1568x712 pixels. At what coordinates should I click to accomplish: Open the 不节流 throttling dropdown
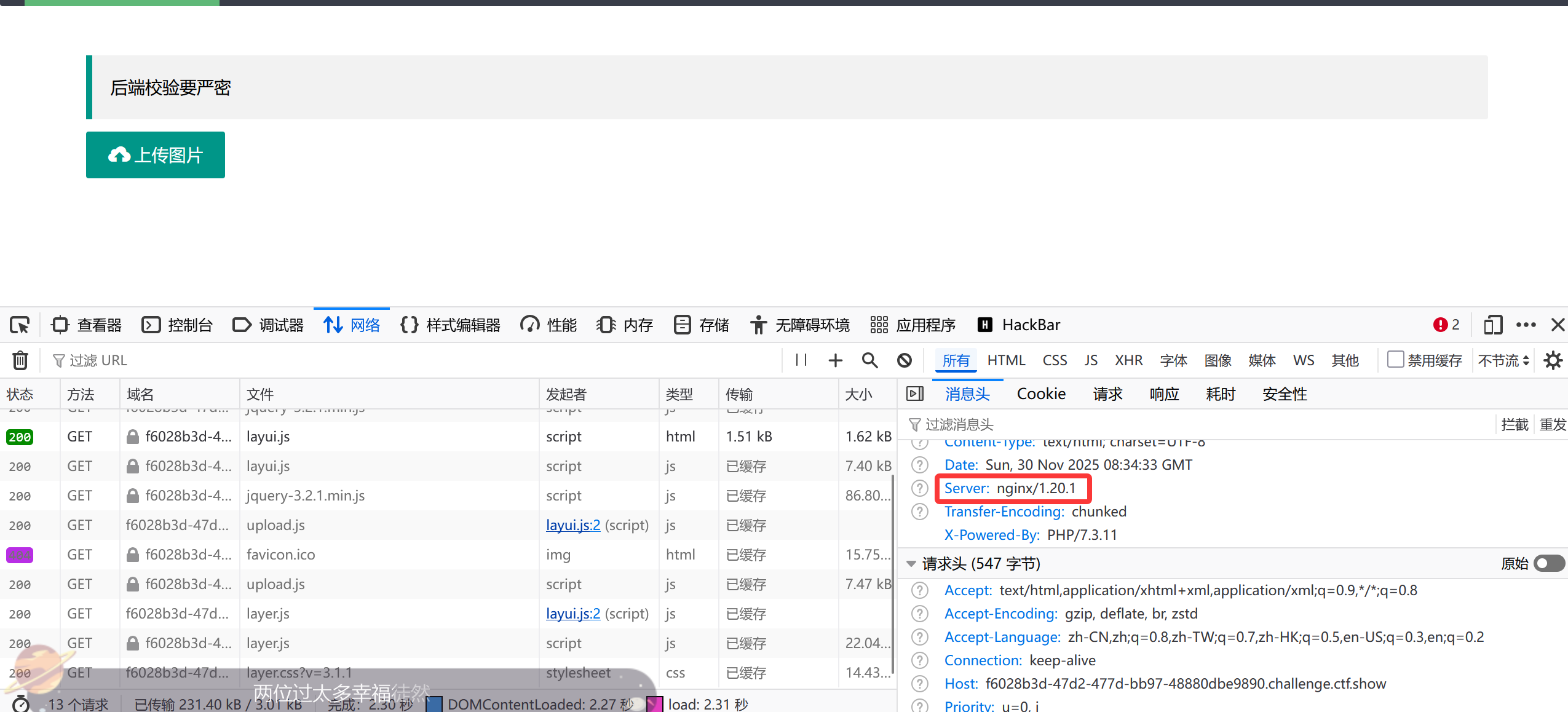[x=1503, y=360]
